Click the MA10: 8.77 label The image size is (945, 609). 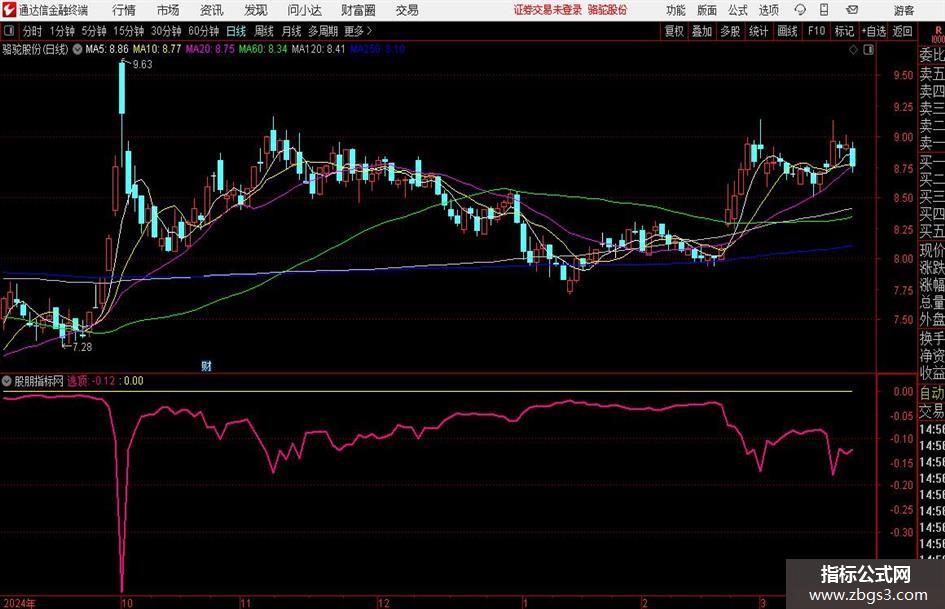coord(157,49)
